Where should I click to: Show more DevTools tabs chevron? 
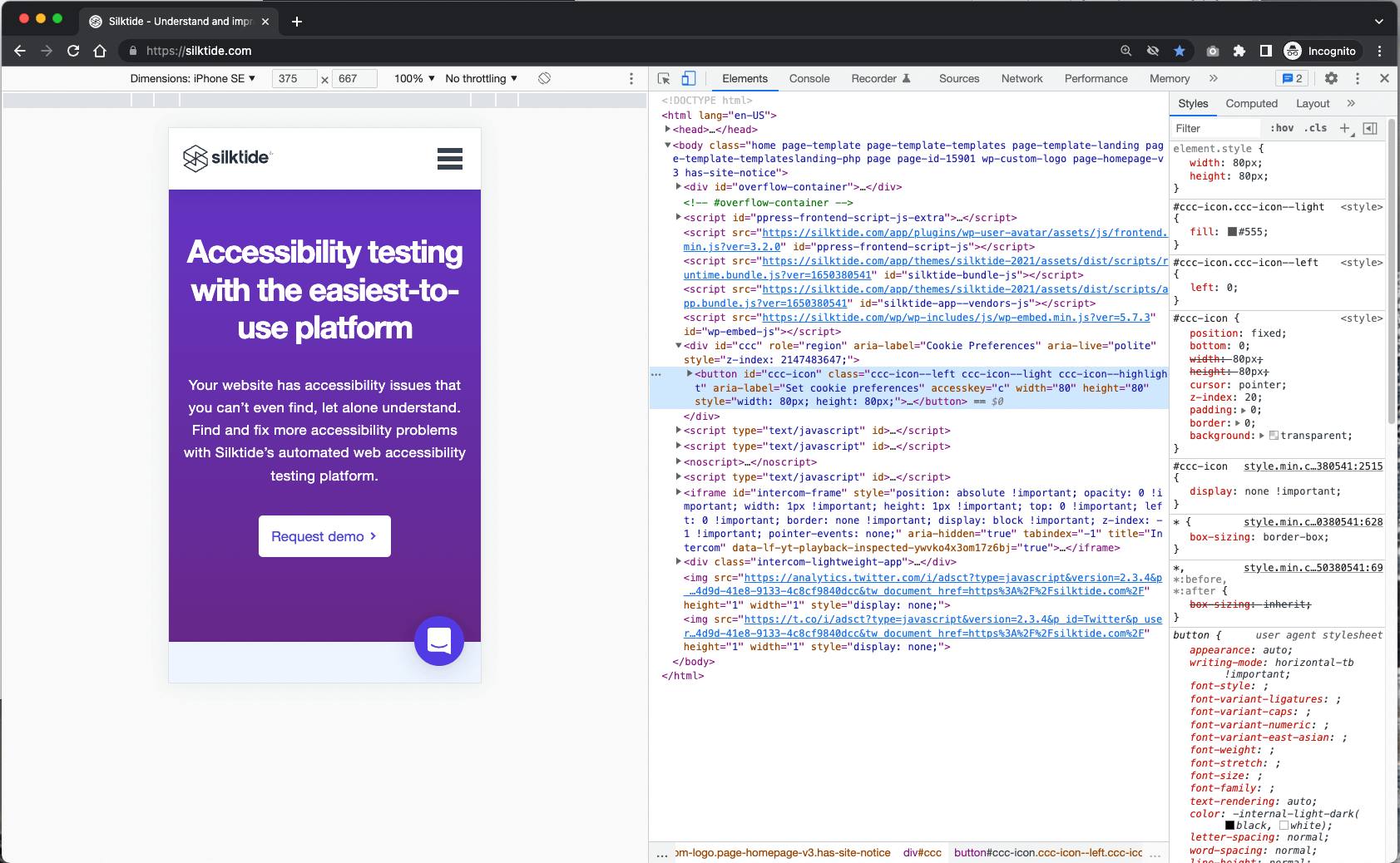pyautogui.click(x=1214, y=78)
